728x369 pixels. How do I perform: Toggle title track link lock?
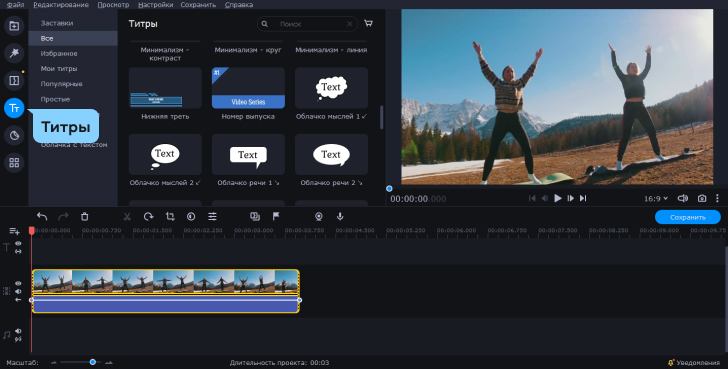coord(18,251)
